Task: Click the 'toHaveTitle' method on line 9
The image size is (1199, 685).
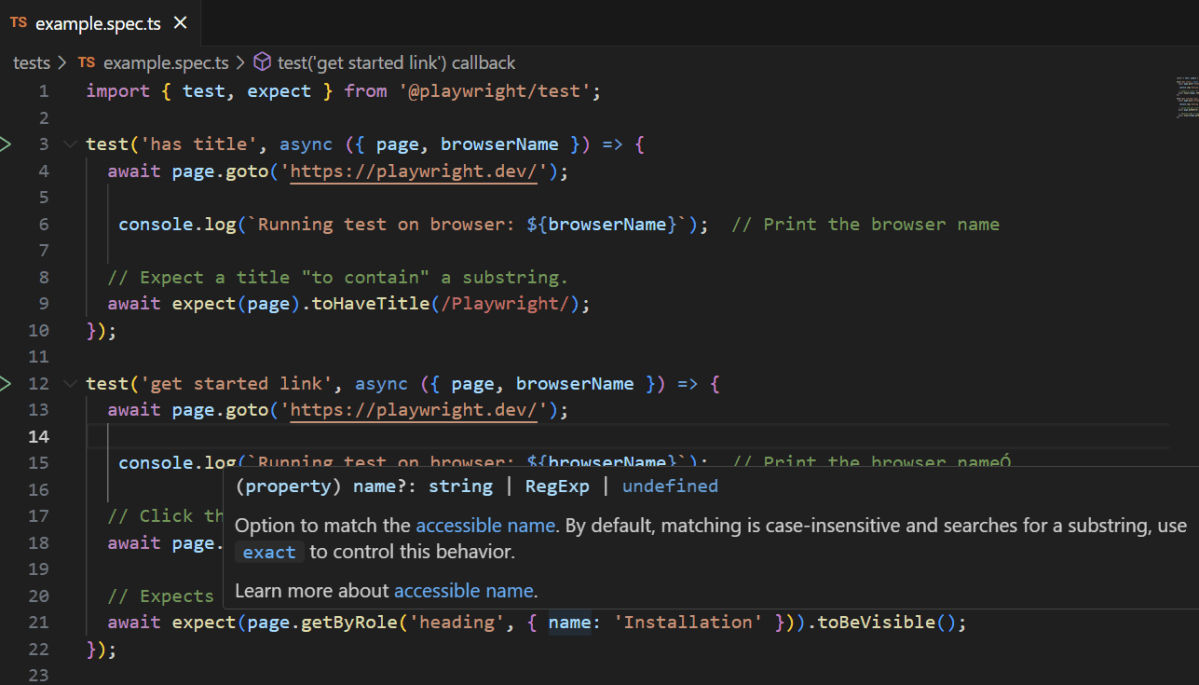Action: pos(372,303)
